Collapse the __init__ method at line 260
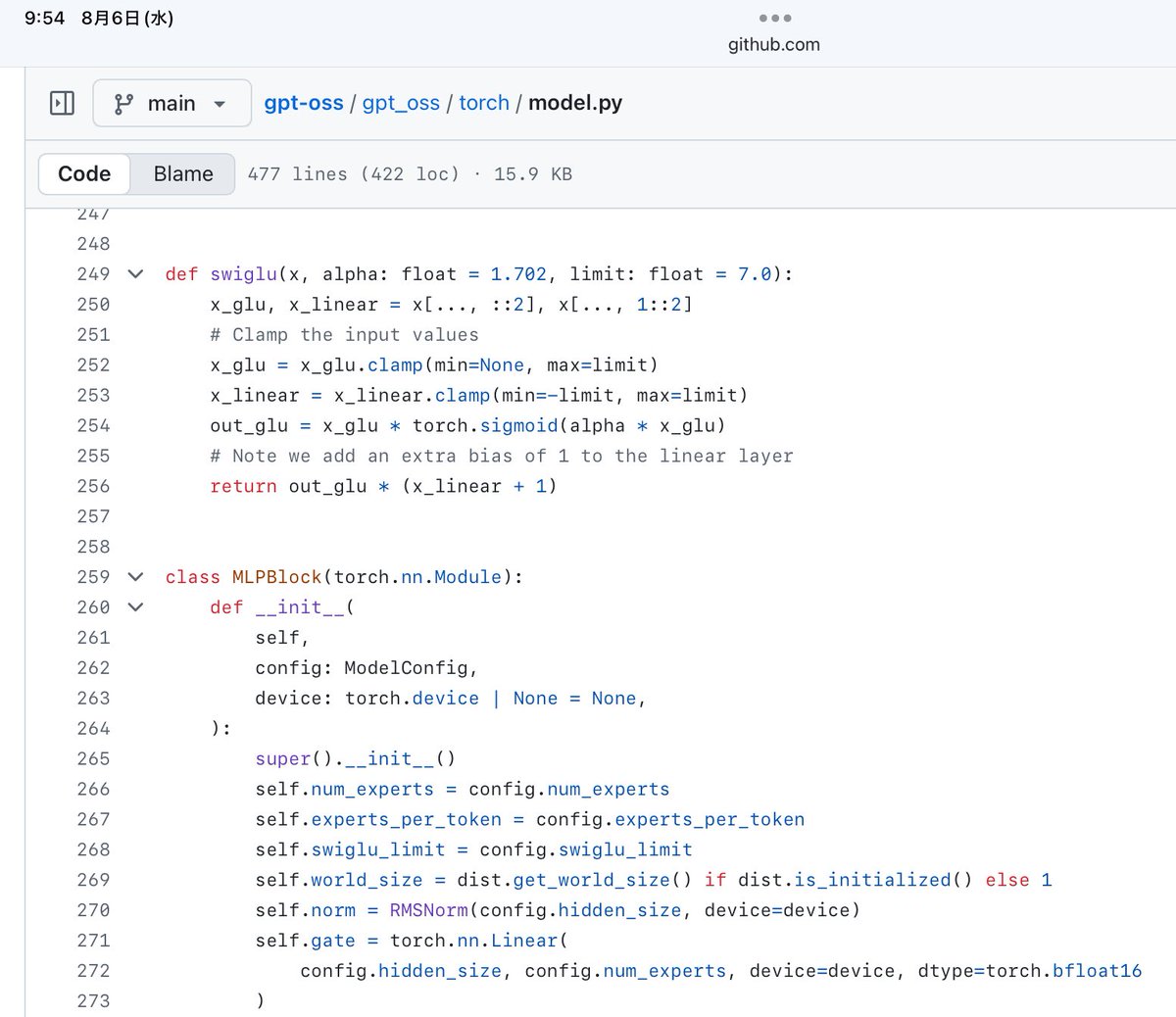 136,607
